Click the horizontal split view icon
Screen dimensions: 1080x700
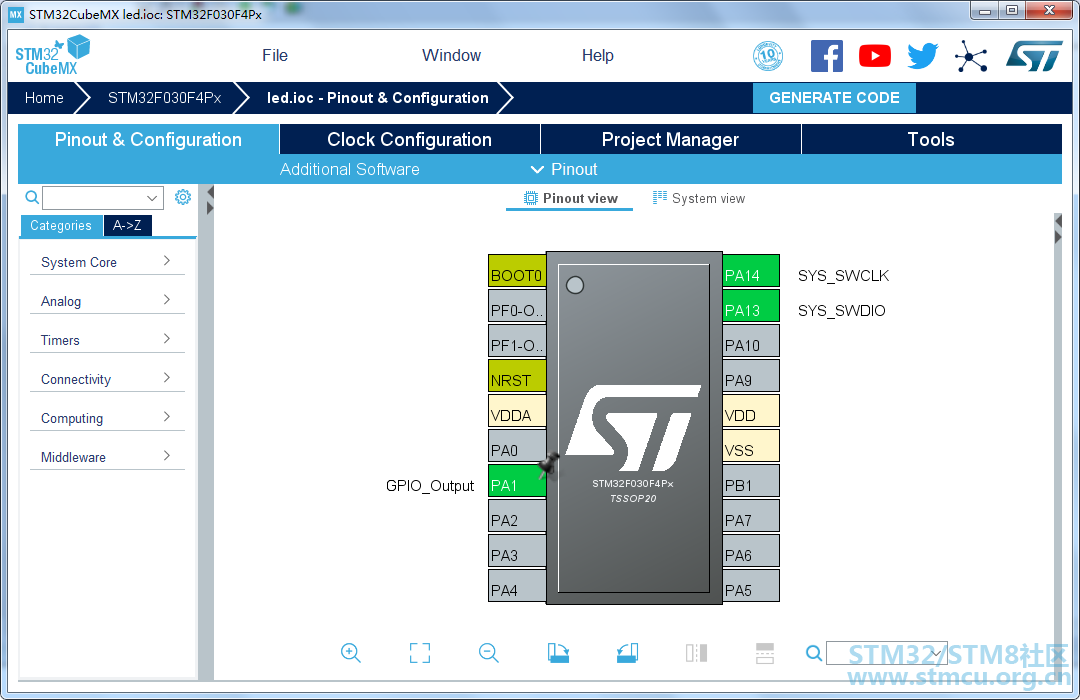coord(765,652)
